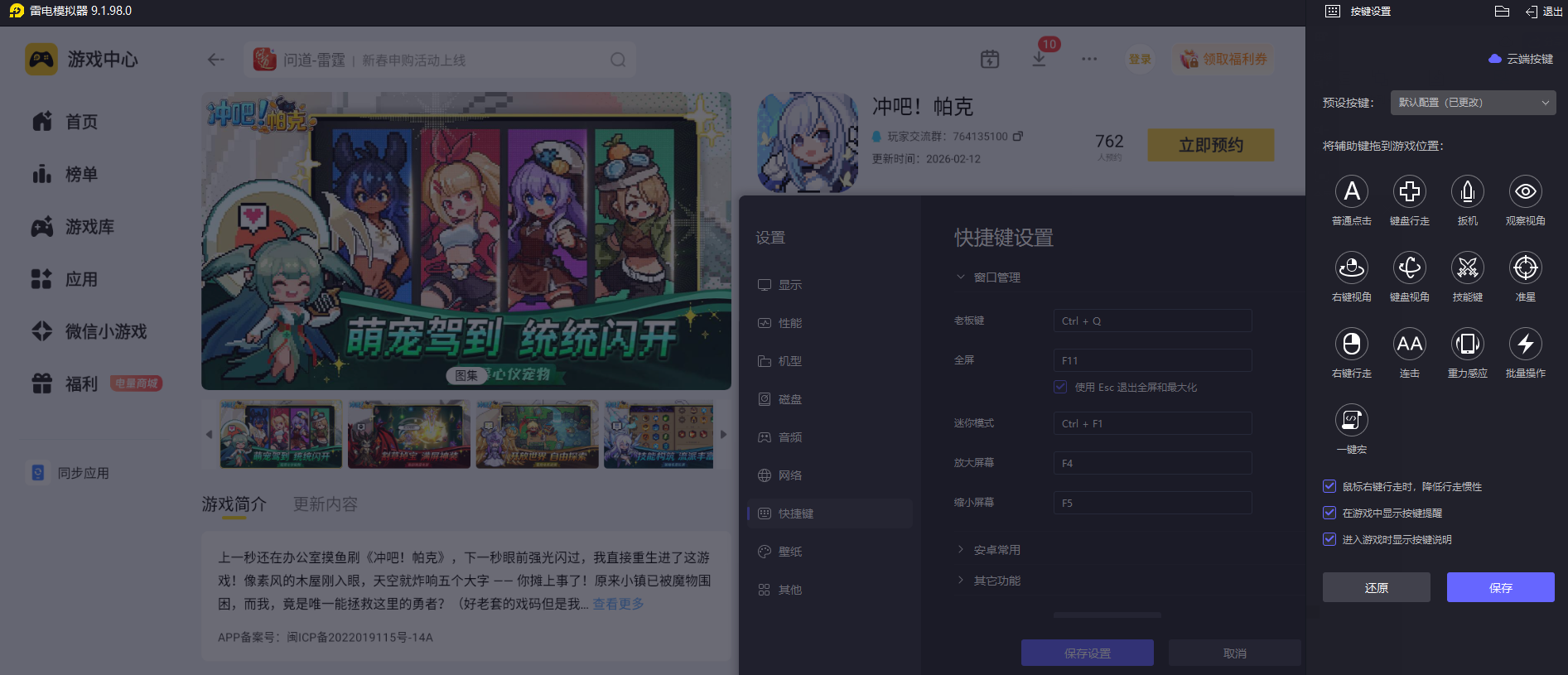This screenshot has width=1568, height=675.
Task: Click 领取福利券 button
Action: 1223,59
